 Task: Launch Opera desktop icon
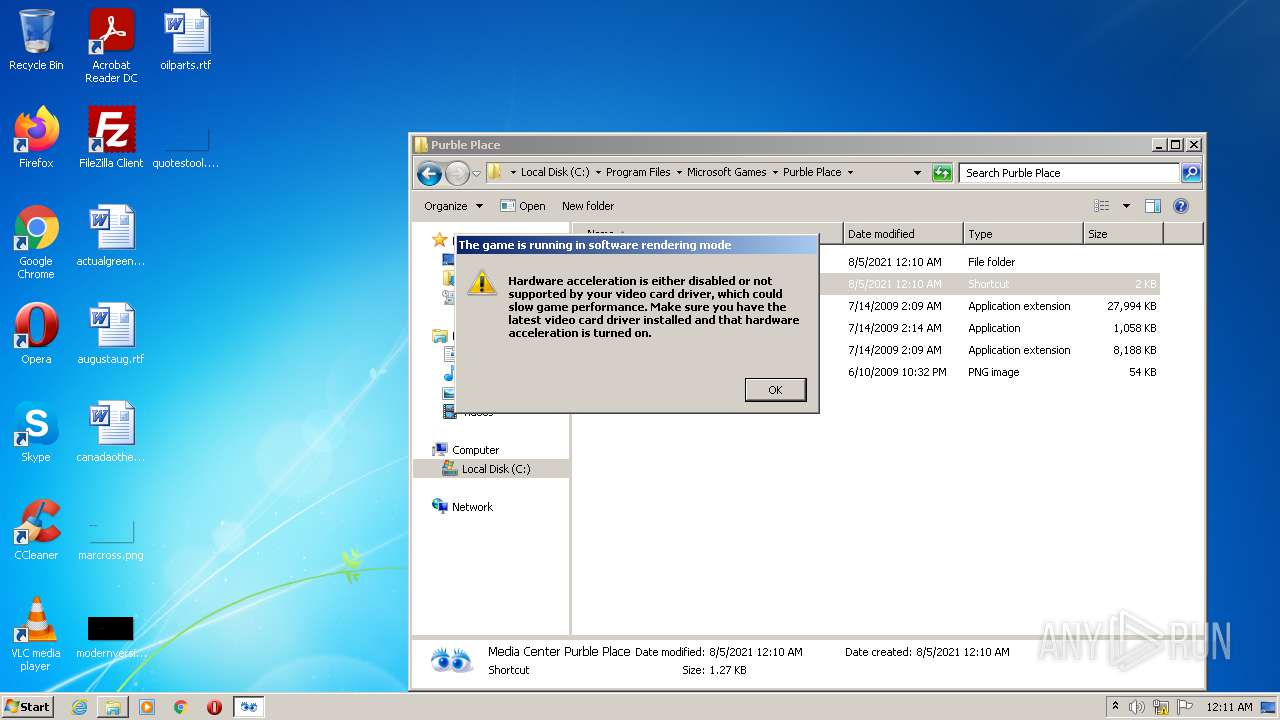36,334
